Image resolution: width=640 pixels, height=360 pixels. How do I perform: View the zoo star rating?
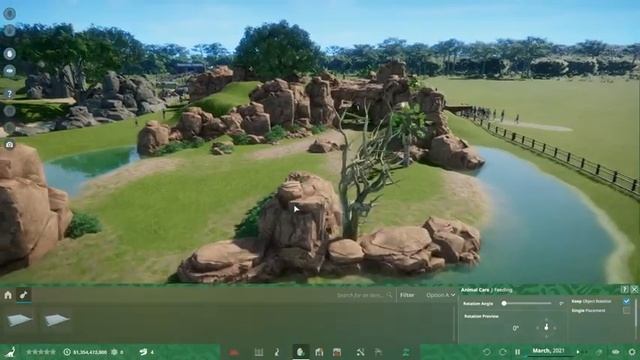[40, 351]
